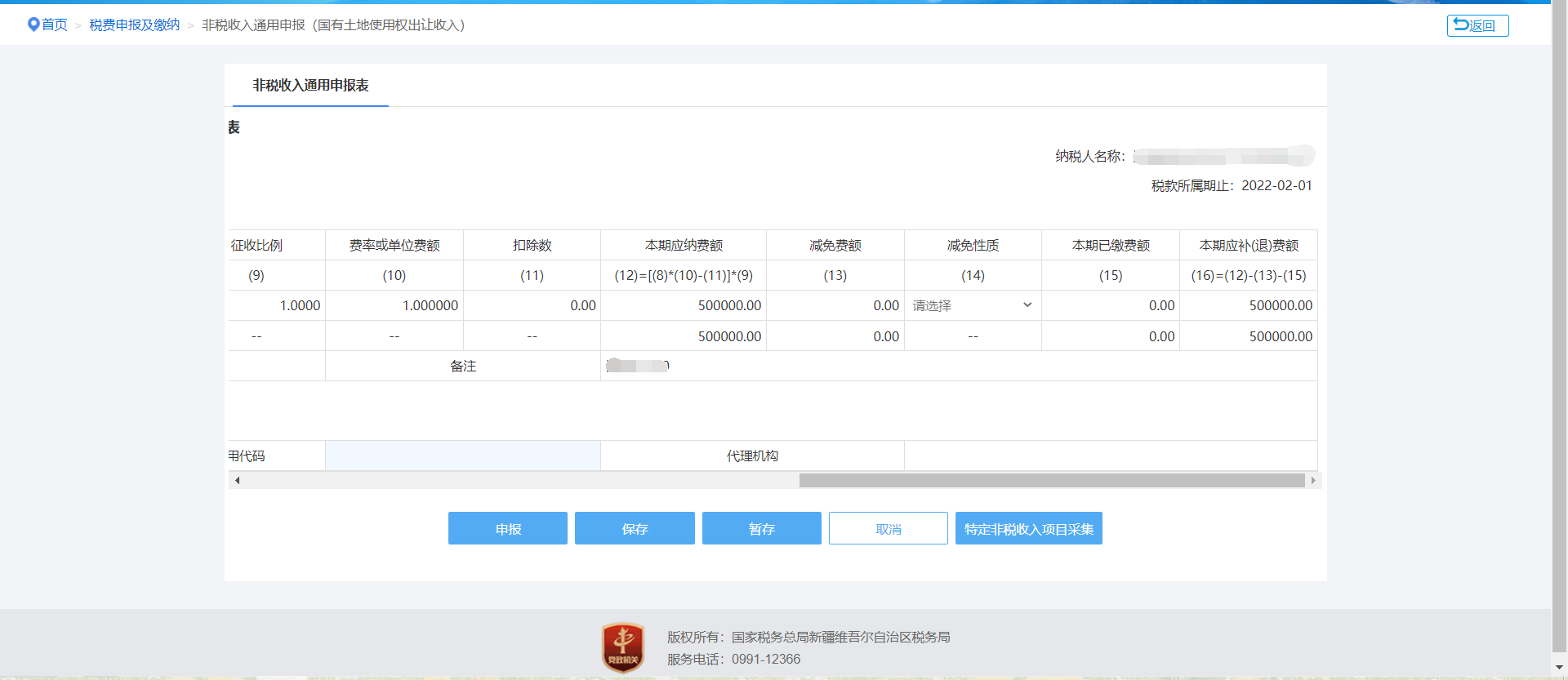1568x680 pixels.
Task: Click the 返回 back button
Action: point(1477,25)
